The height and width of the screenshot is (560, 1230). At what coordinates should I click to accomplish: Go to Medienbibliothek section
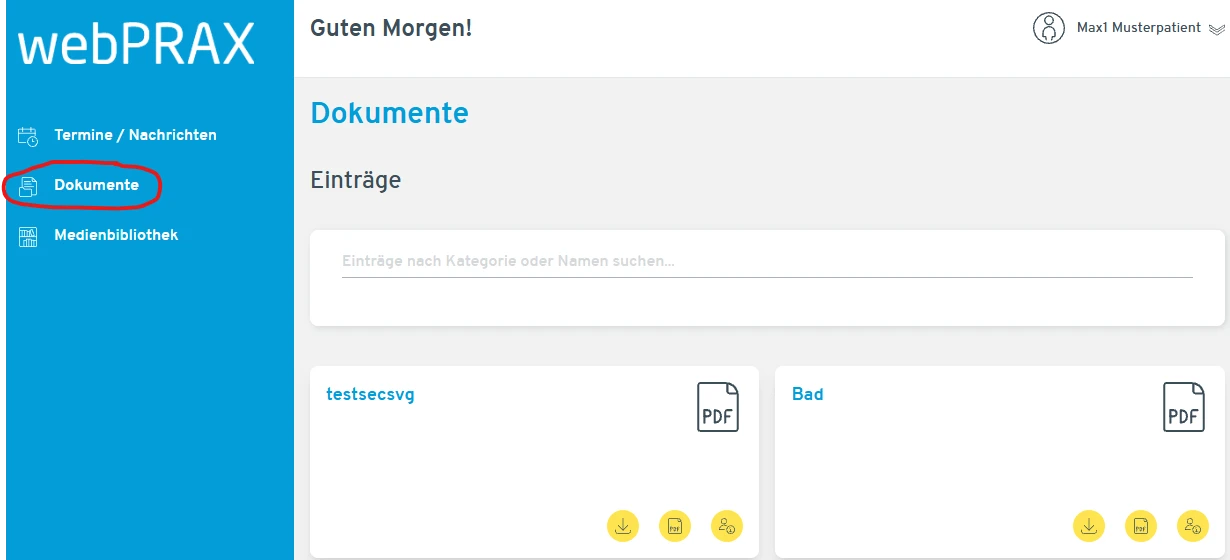[116, 236]
